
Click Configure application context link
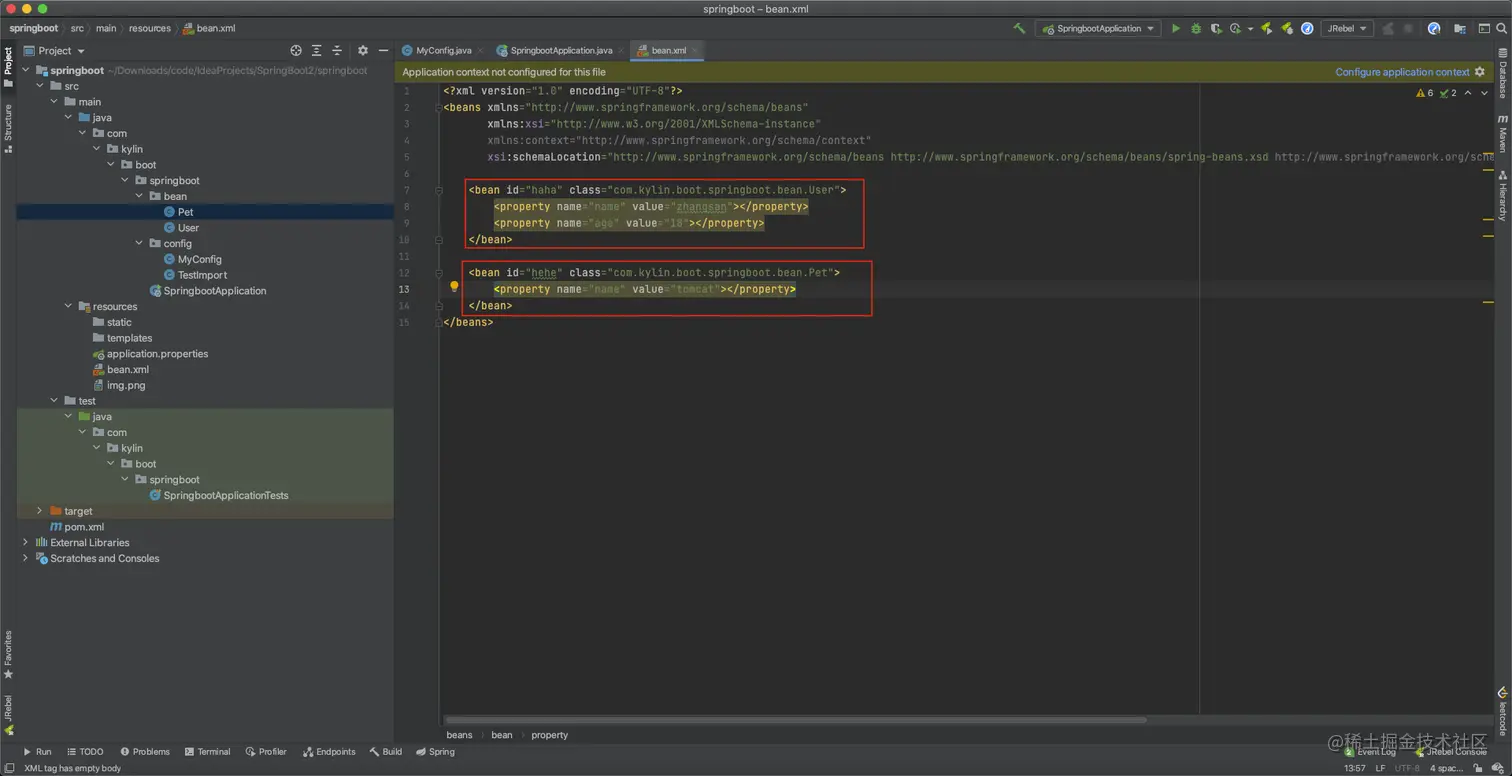coord(1402,72)
